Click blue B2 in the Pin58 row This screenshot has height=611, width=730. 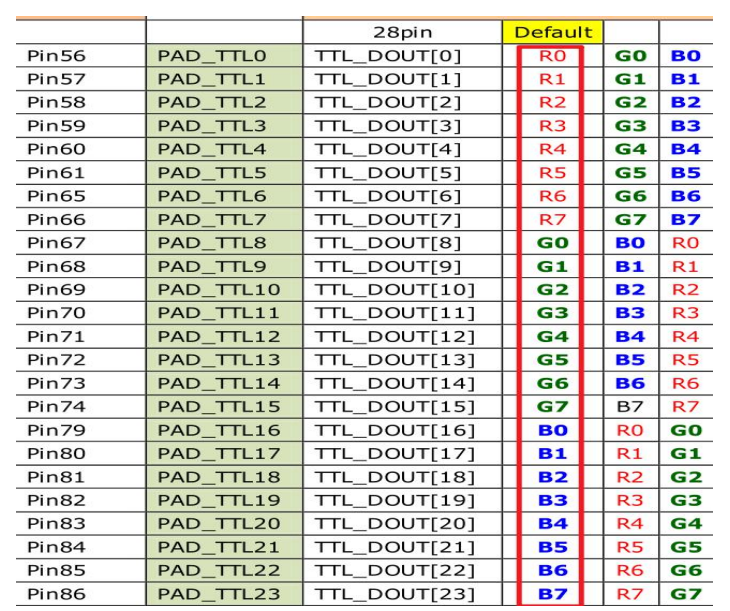click(x=686, y=102)
